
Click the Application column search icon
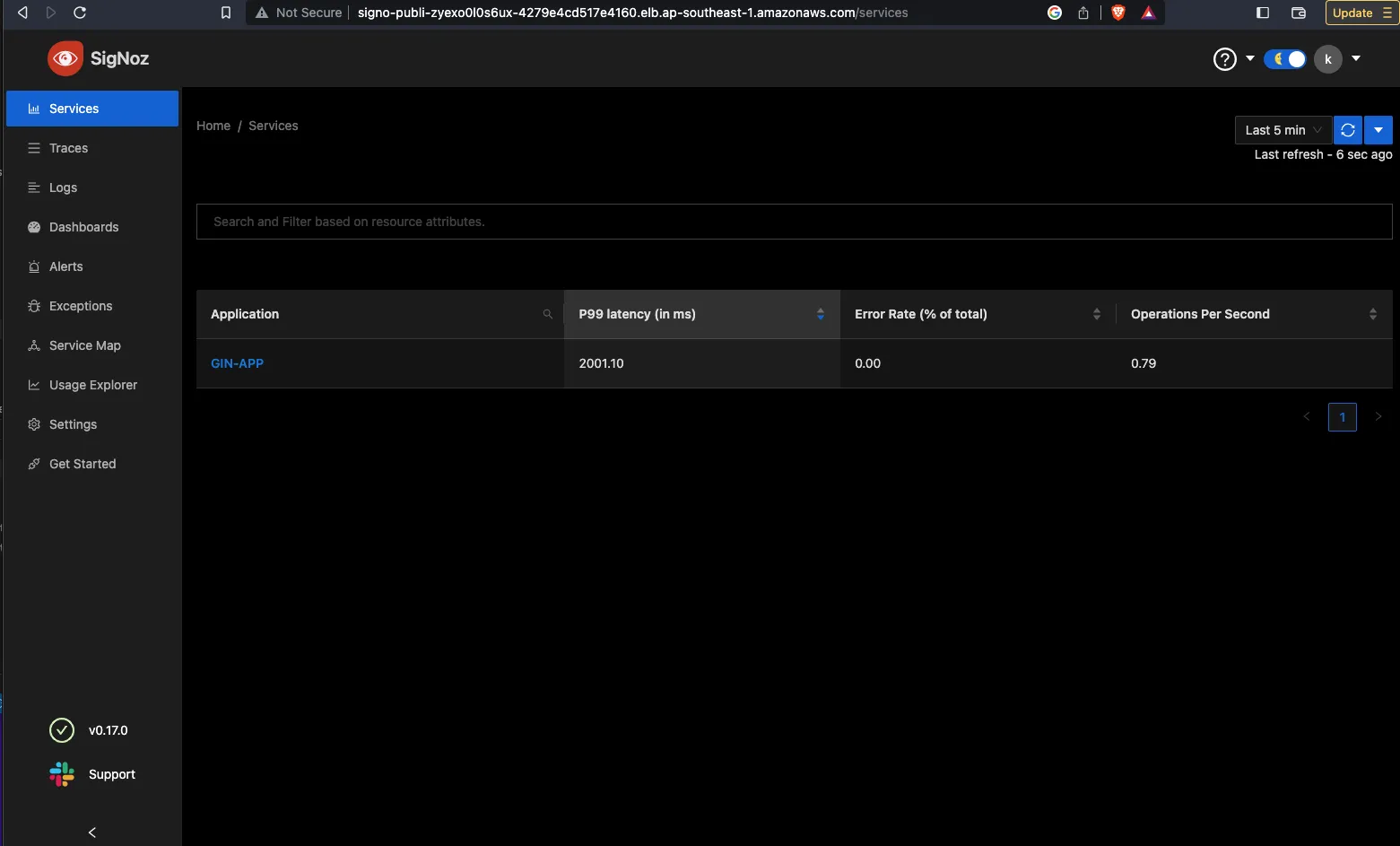(547, 314)
